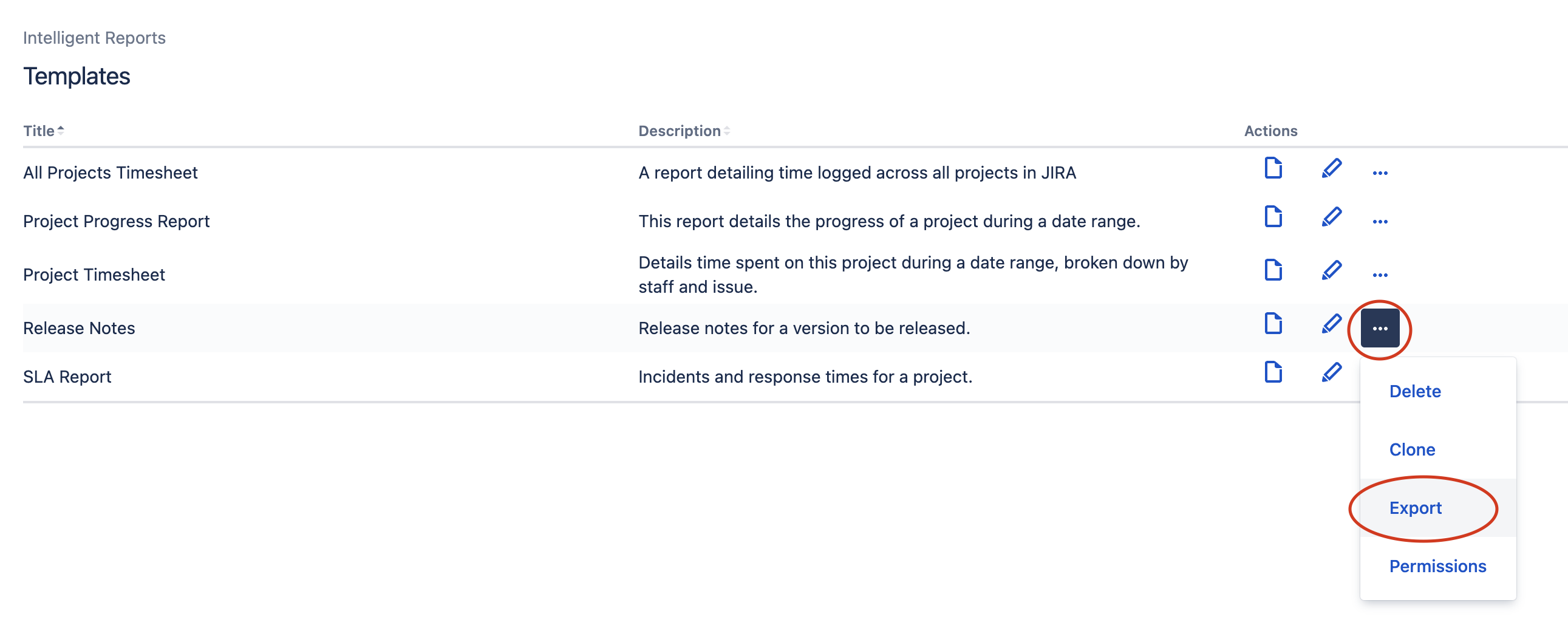Click document icon for Release Notes

point(1273,324)
